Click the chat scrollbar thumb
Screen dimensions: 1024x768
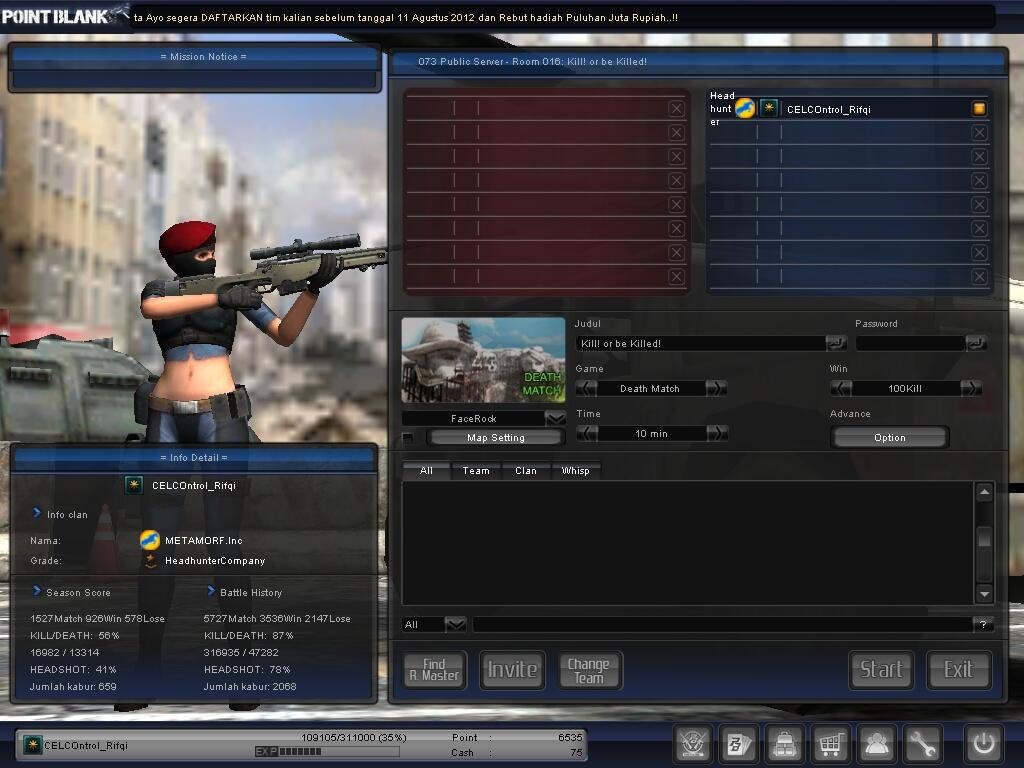tap(984, 538)
